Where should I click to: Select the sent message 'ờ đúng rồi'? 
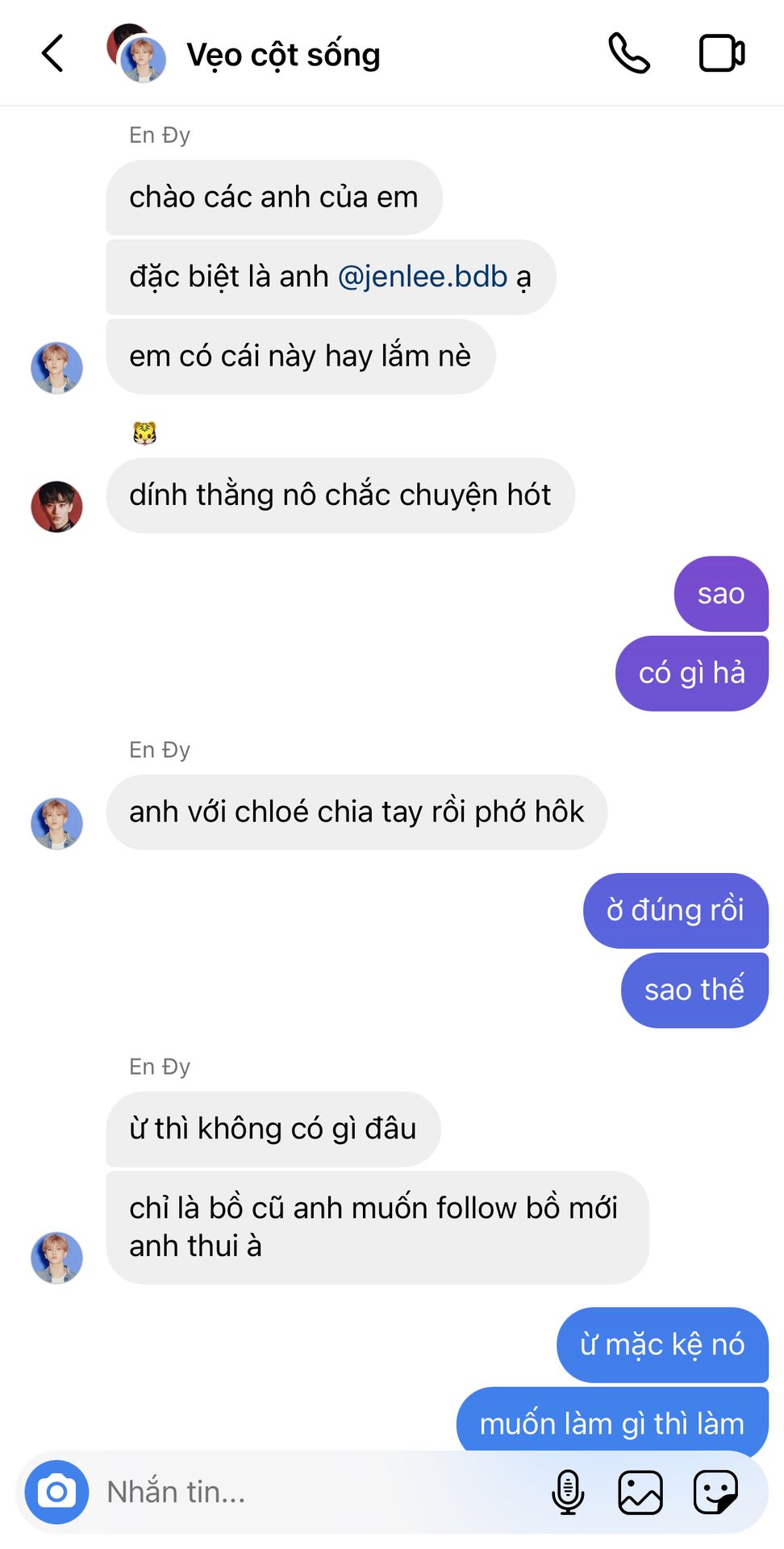click(x=676, y=911)
